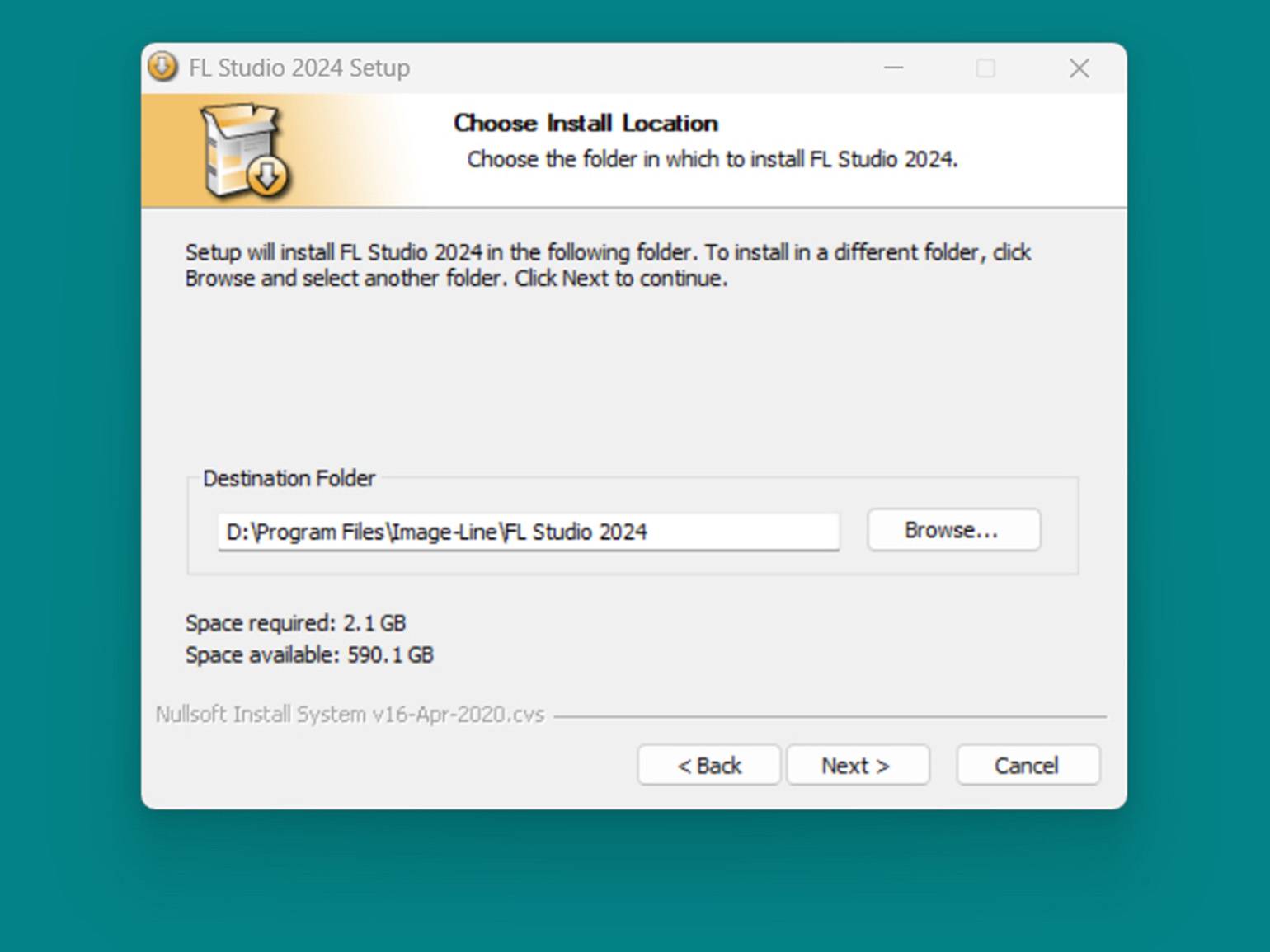
Task: Select the 'Space available: 590.1 GB' text
Action: (x=309, y=654)
